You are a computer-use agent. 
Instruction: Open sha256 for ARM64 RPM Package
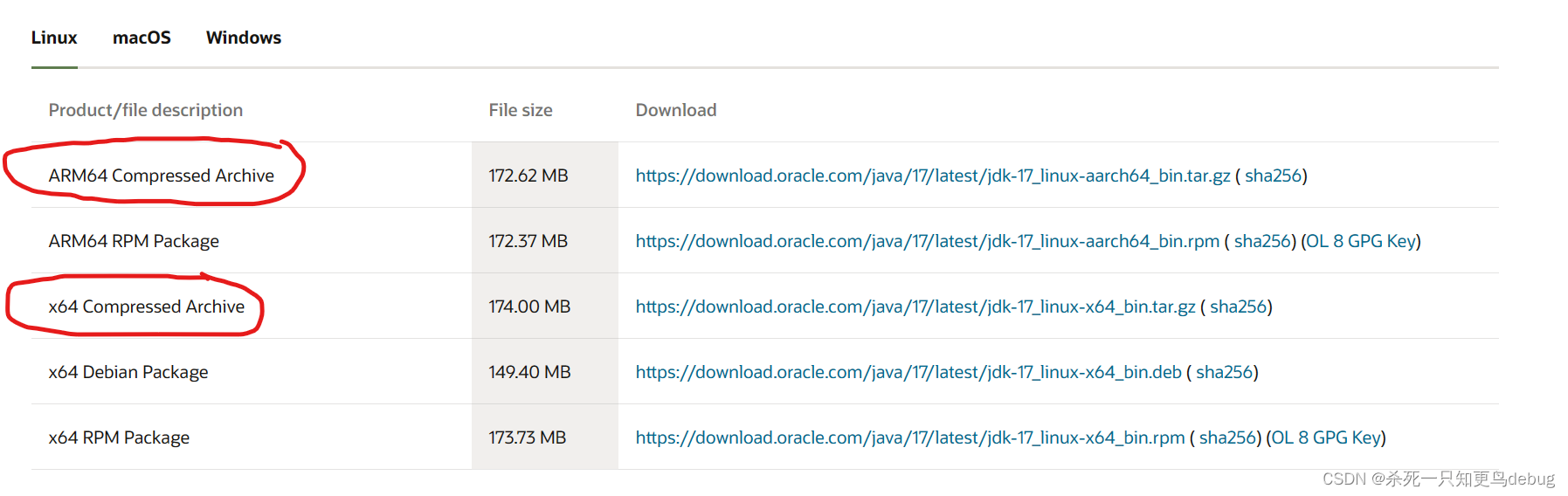(x=1262, y=241)
